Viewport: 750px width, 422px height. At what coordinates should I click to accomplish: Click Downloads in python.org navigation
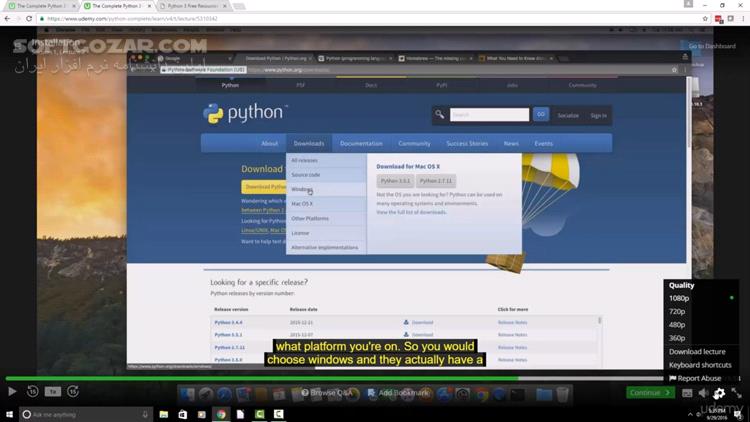(x=309, y=144)
